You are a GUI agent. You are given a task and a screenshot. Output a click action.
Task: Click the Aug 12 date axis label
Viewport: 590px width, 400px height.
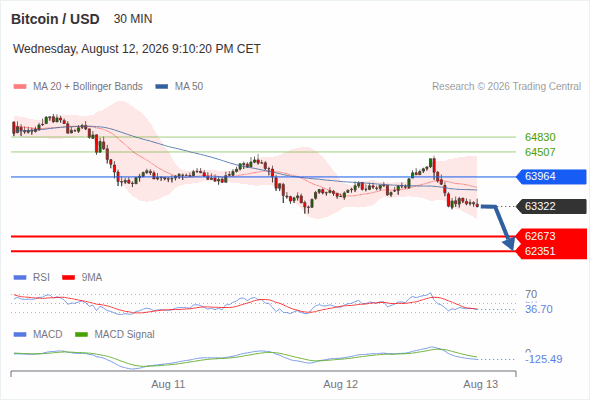(x=341, y=384)
